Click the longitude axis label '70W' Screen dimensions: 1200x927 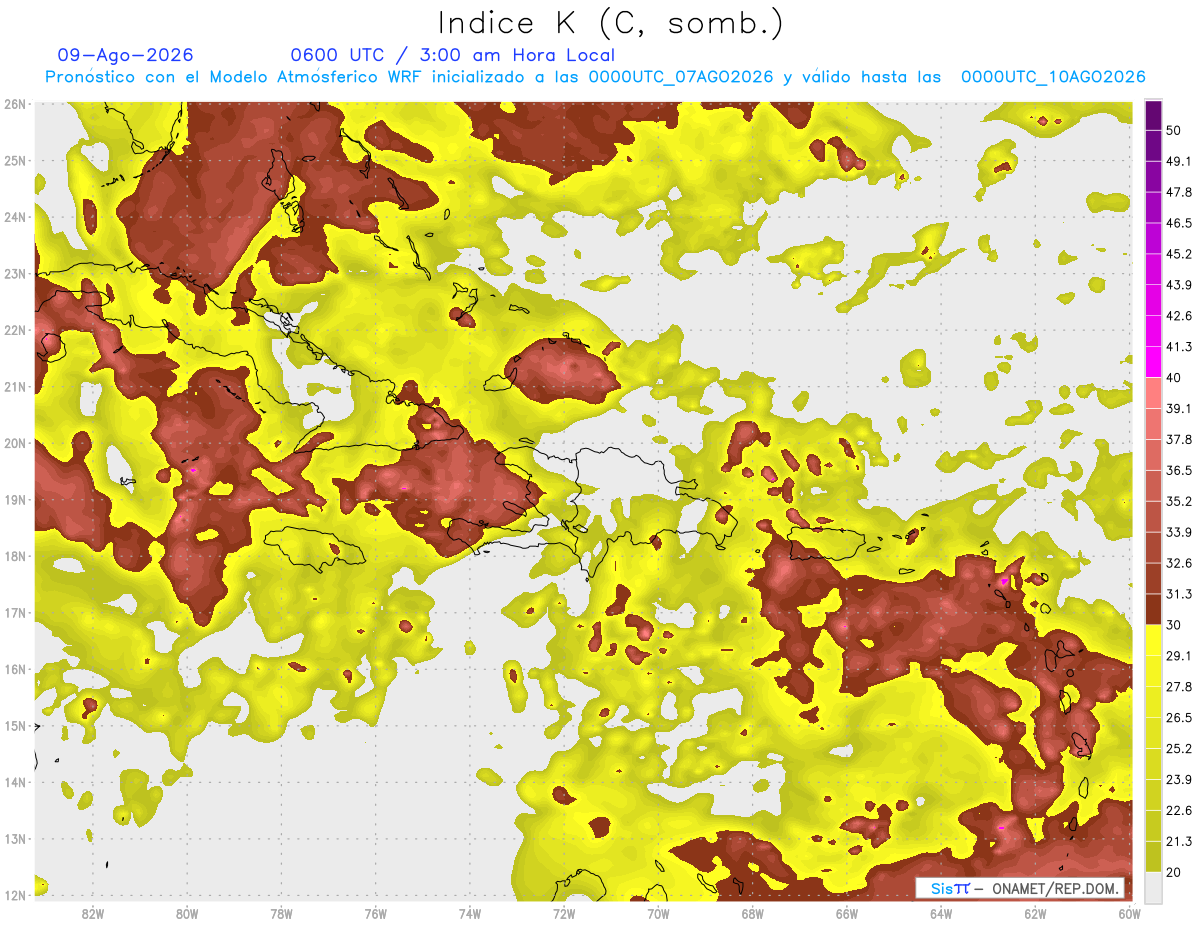click(x=658, y=915)
